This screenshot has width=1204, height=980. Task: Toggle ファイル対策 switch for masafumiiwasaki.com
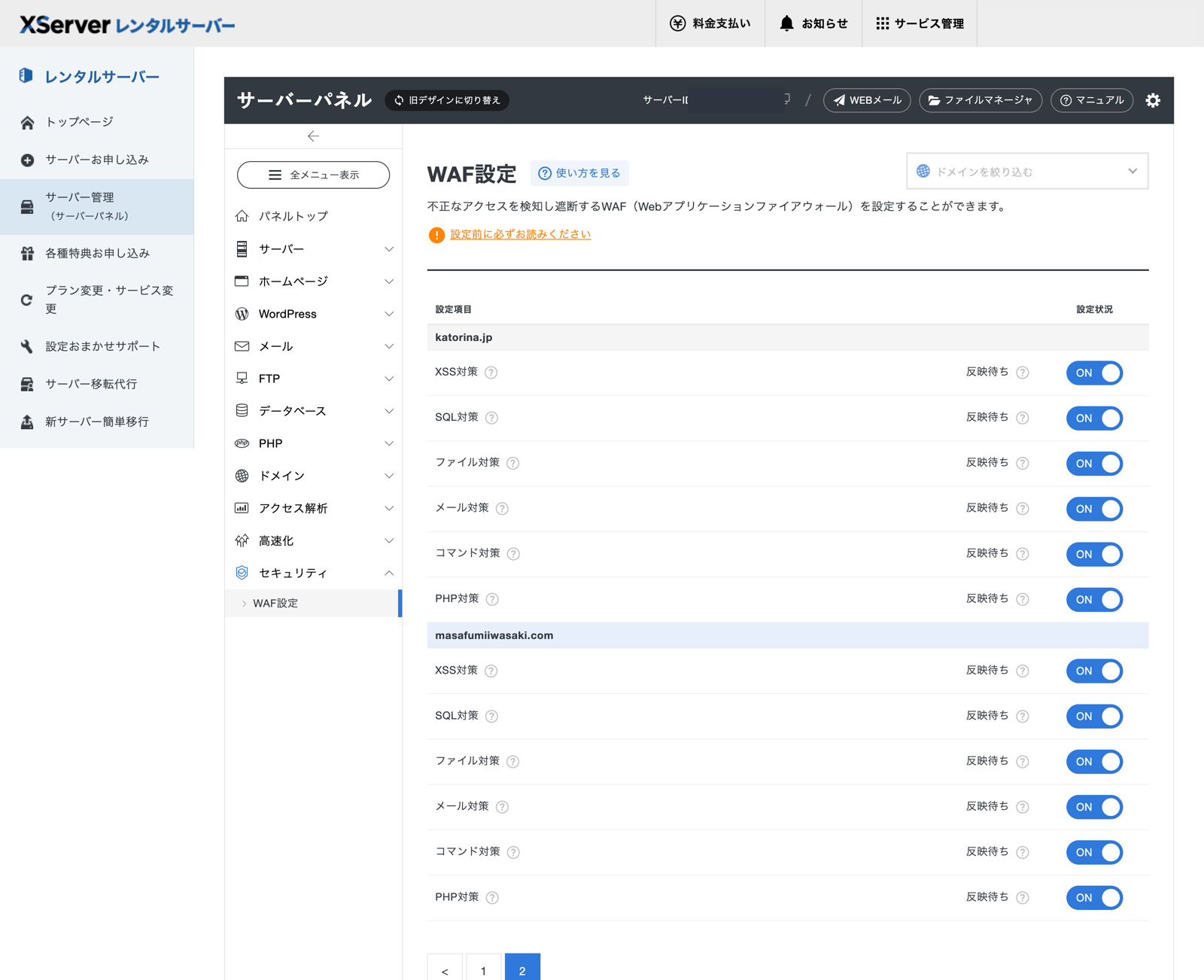(x=1094, y=762)
